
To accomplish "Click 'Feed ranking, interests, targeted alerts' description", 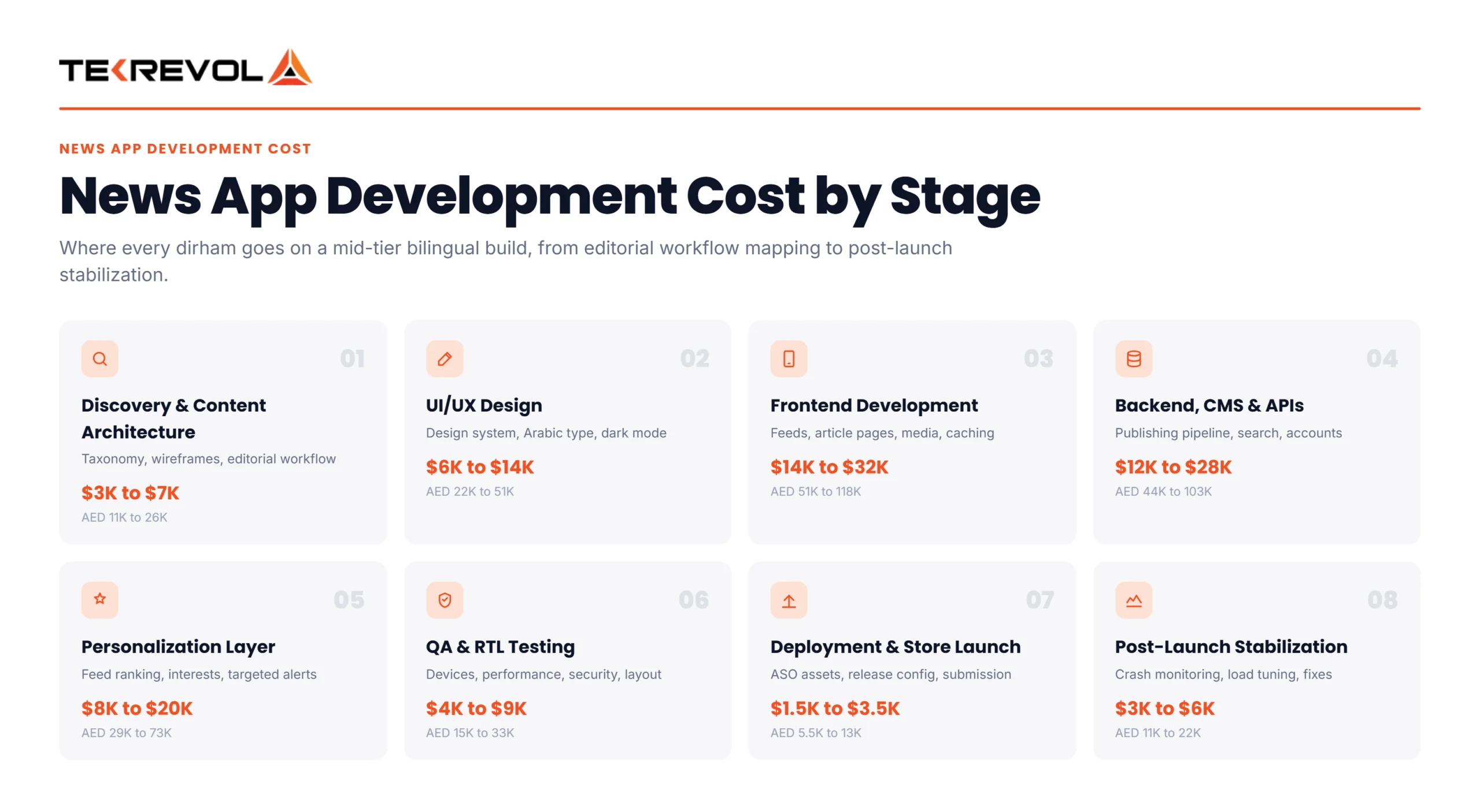I will click(x=199, y=674).
